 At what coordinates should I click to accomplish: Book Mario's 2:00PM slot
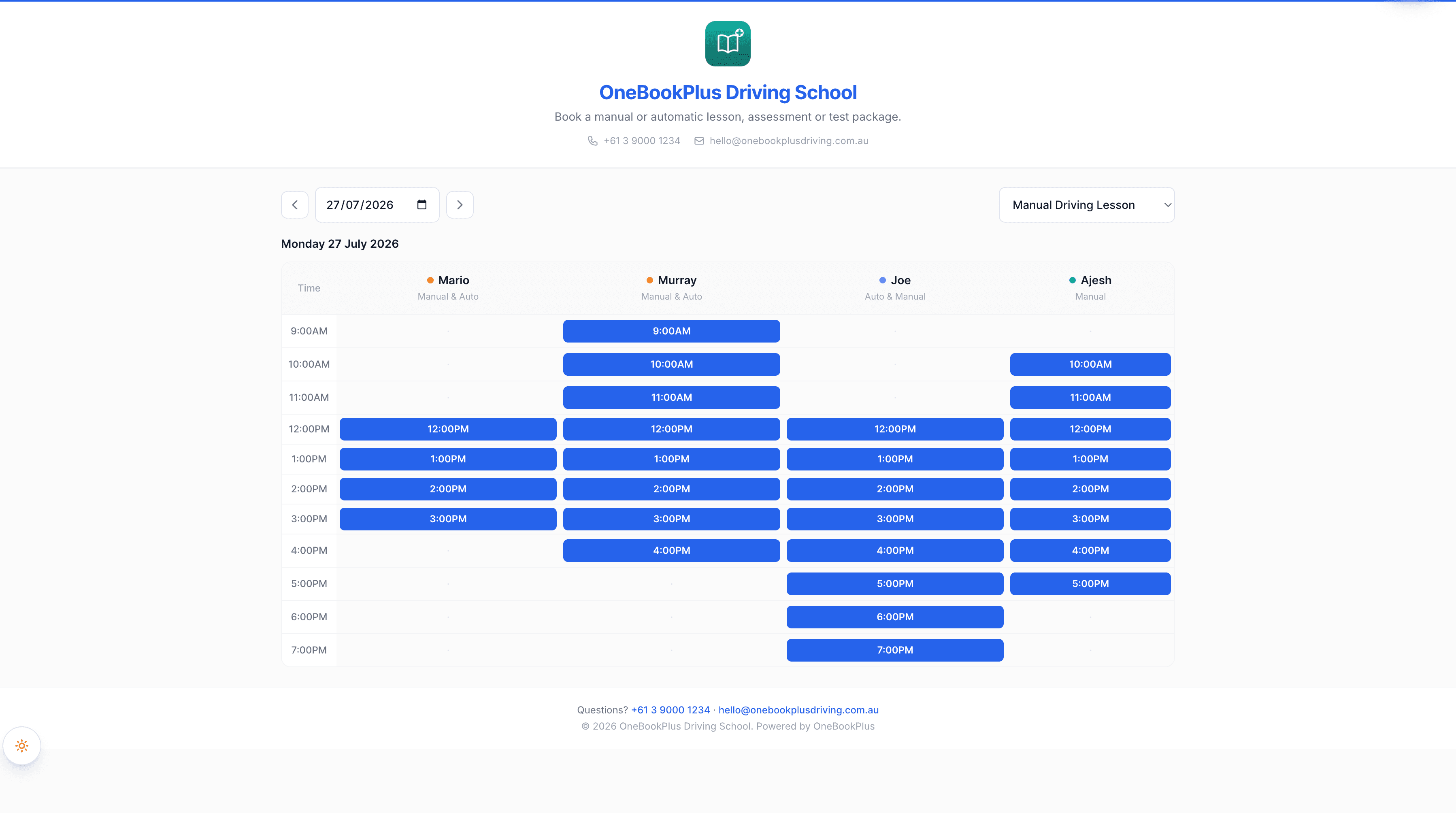click(x=448, y=489)
